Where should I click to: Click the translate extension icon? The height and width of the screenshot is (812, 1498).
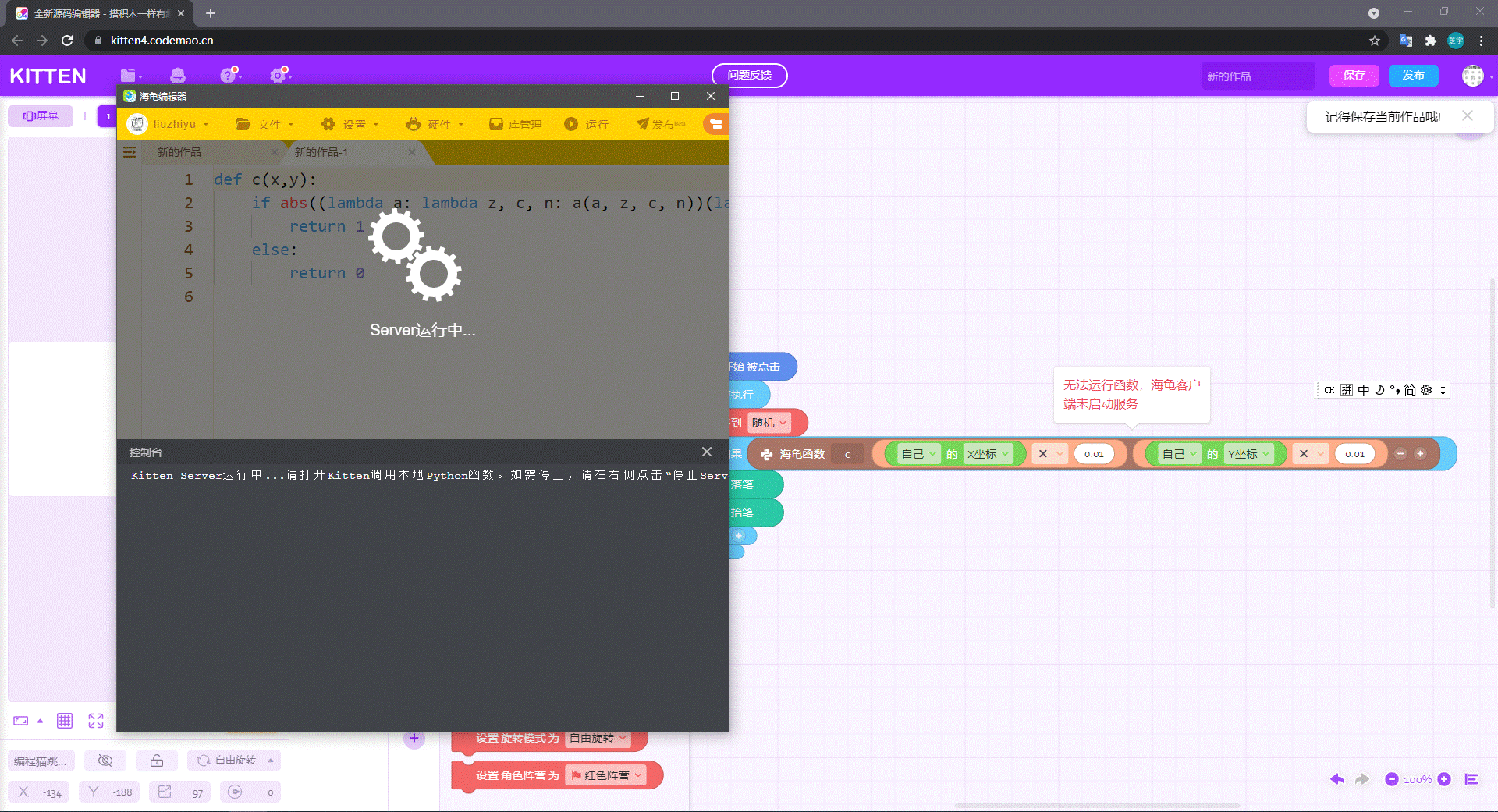click(x=1406, y=41)
